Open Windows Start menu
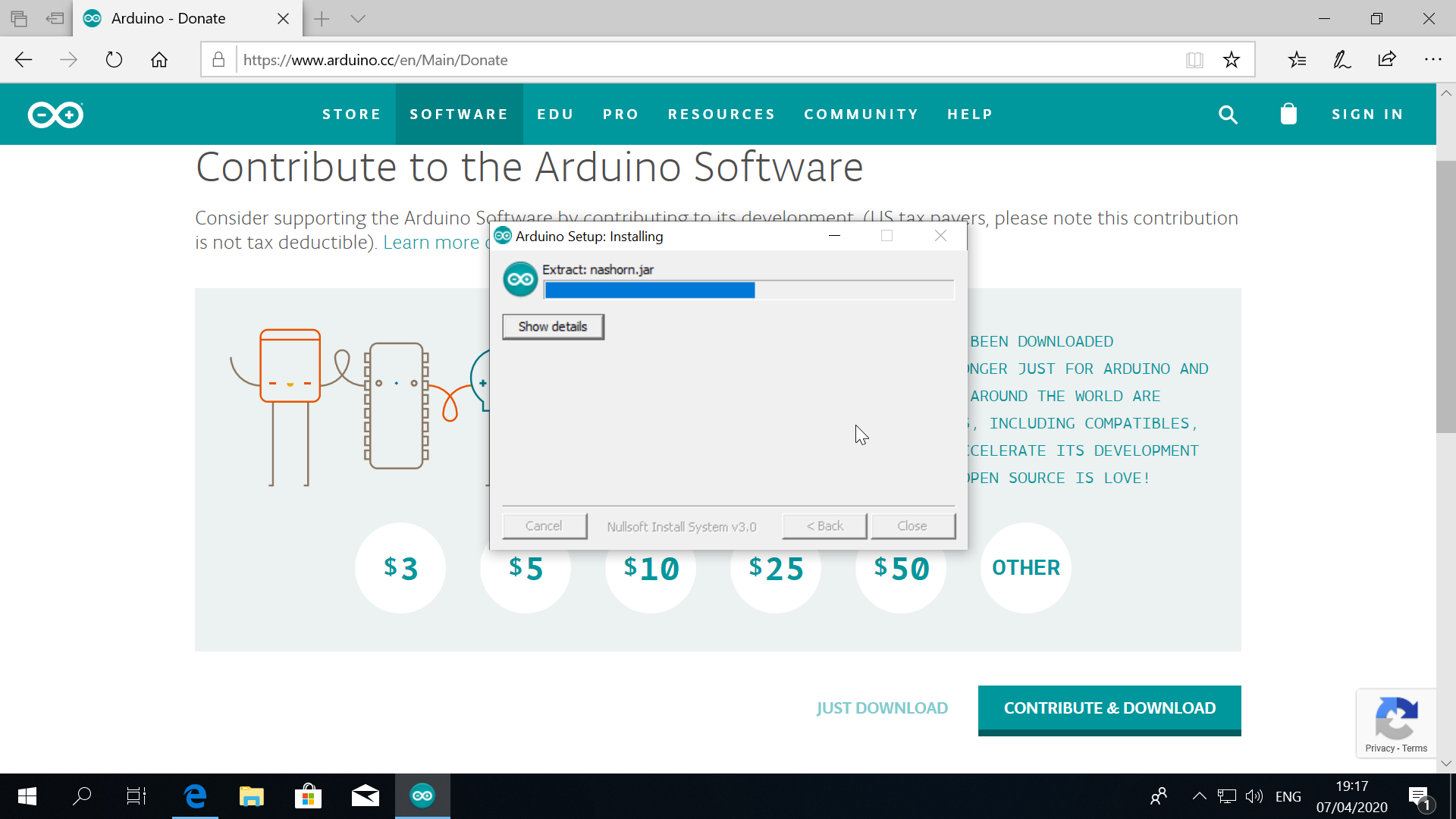 click(27, 796)
